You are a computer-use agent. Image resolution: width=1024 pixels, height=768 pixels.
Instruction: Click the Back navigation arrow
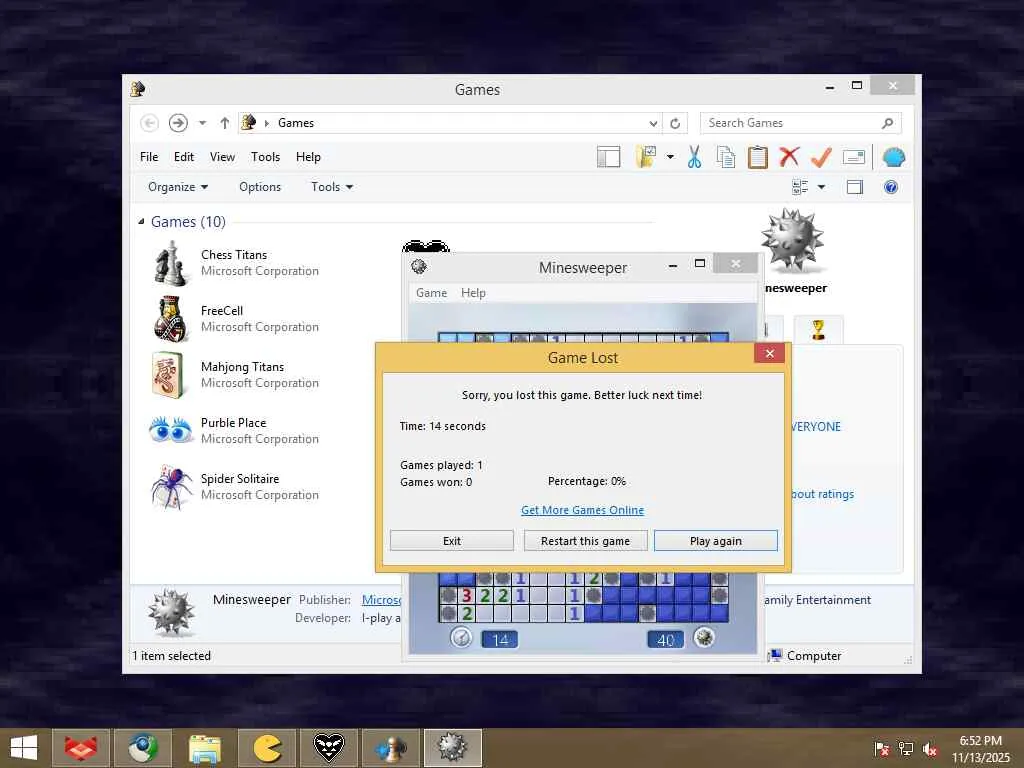click(150, 123)
